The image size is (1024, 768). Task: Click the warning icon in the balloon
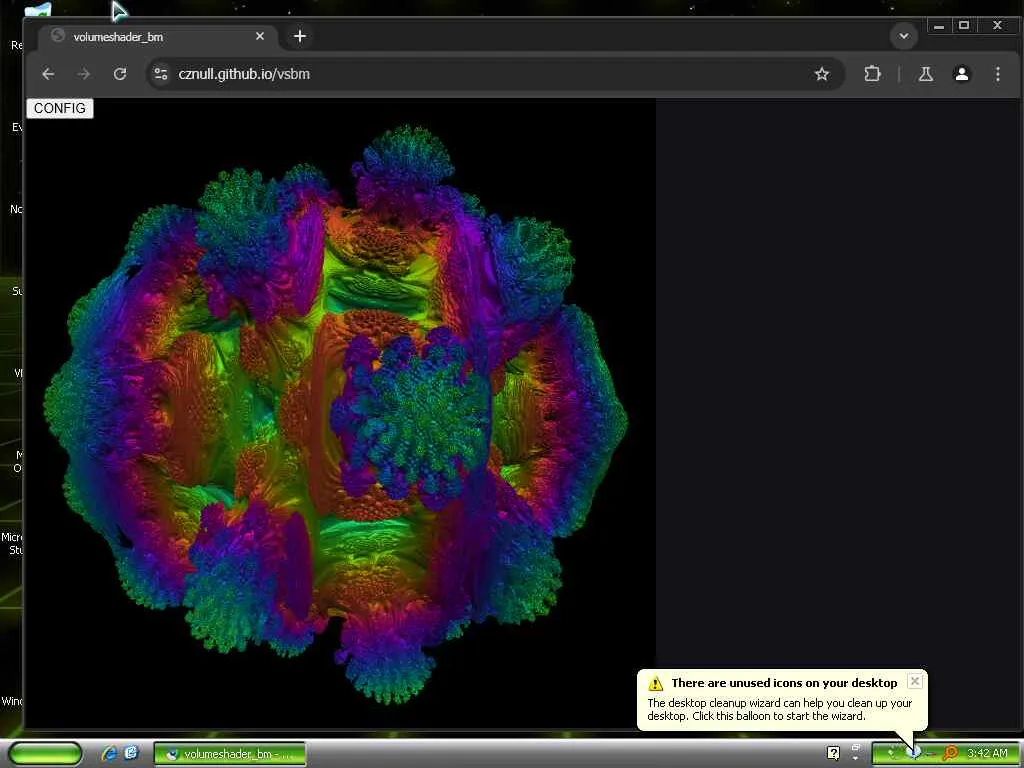click(x=655, y=684)
